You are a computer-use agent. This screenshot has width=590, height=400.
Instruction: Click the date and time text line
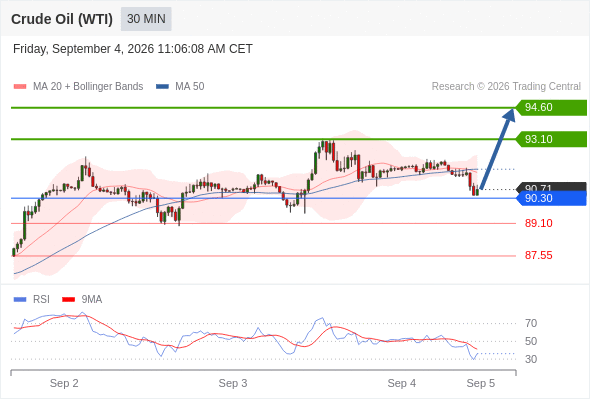point(133,49)
